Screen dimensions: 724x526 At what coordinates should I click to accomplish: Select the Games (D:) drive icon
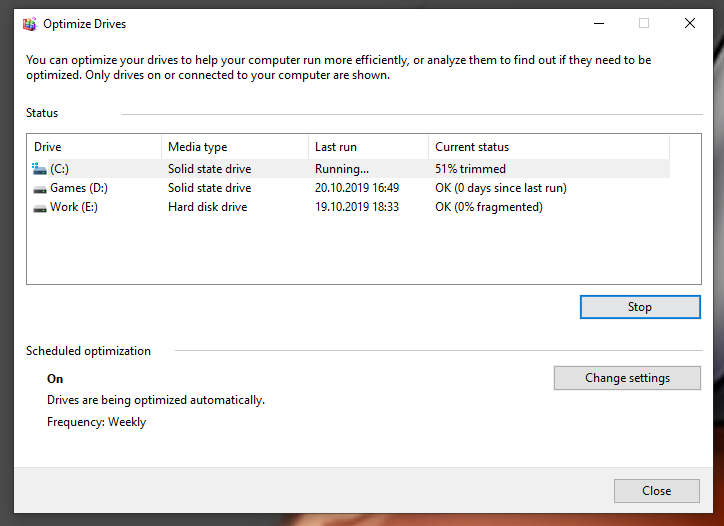point(40,188)
